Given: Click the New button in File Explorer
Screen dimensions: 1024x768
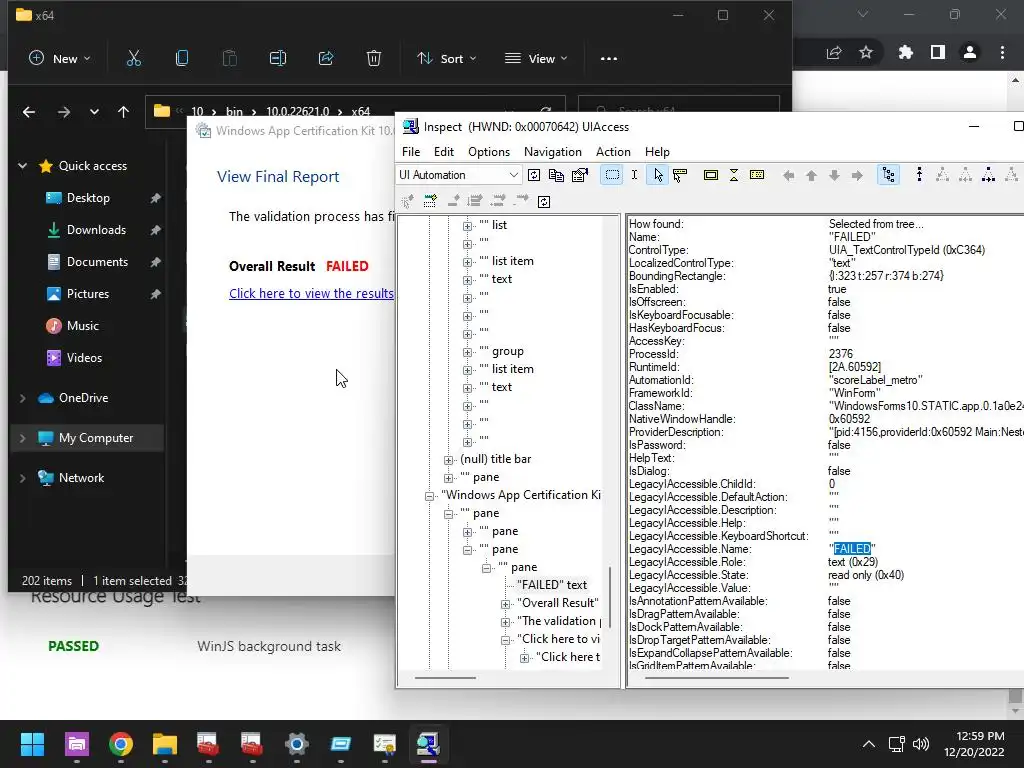Looking at the screenshot, I should click(x=59, y=58).
